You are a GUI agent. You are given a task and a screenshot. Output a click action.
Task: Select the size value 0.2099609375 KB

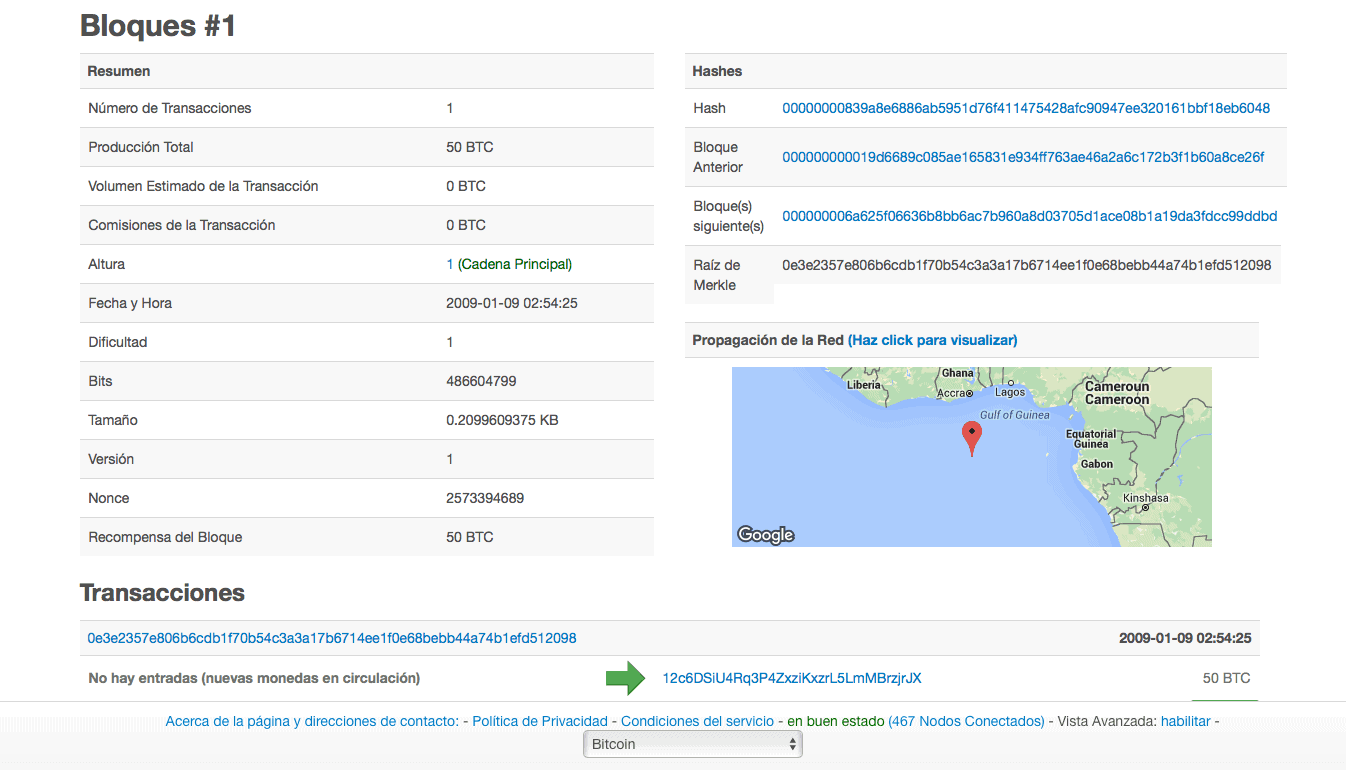[502, 420]
